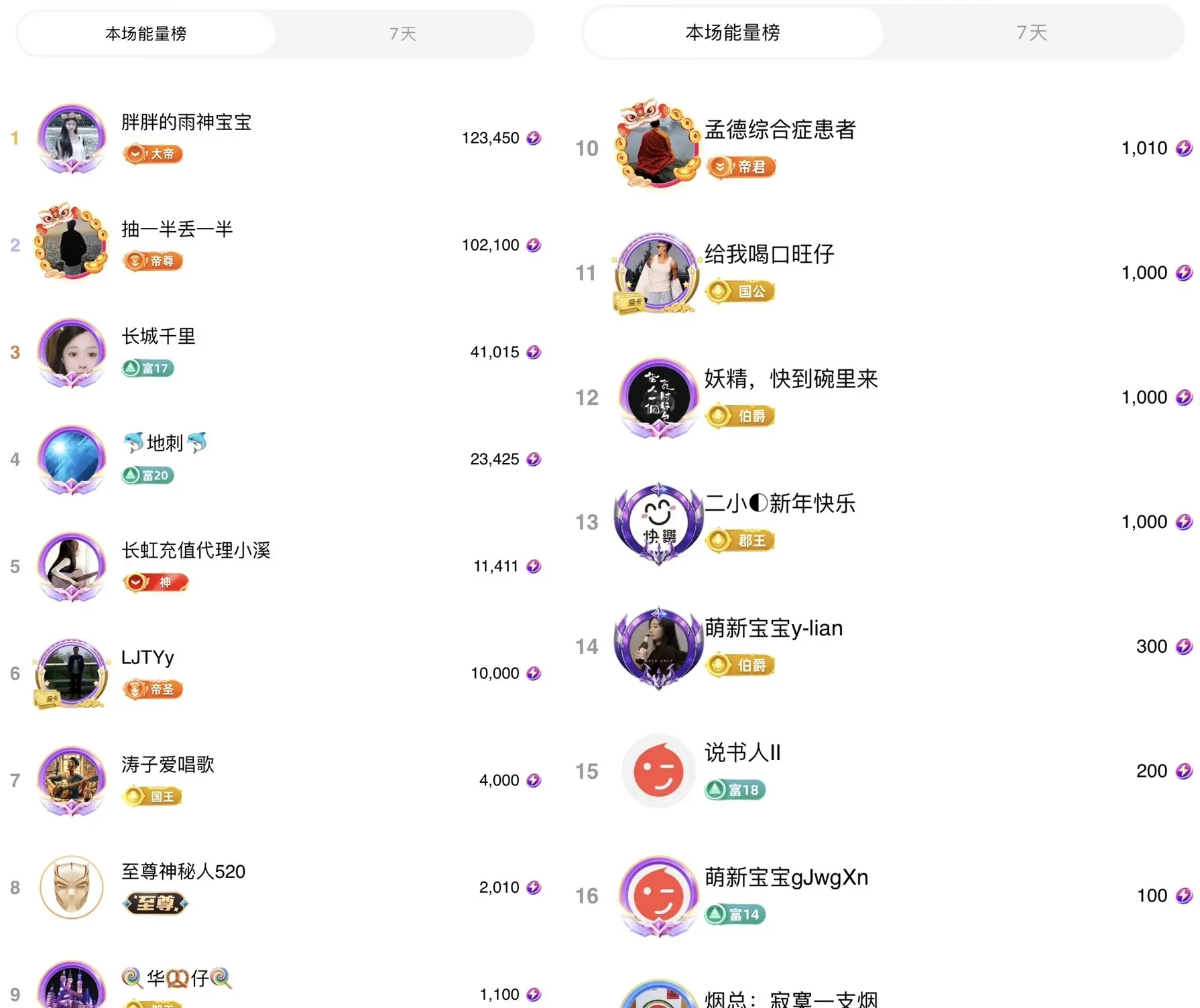The image size is (1200, 1008).
Task: Click the 大帝 badge under 胖胖的雨神宝宝
Action: coord(153,154)
